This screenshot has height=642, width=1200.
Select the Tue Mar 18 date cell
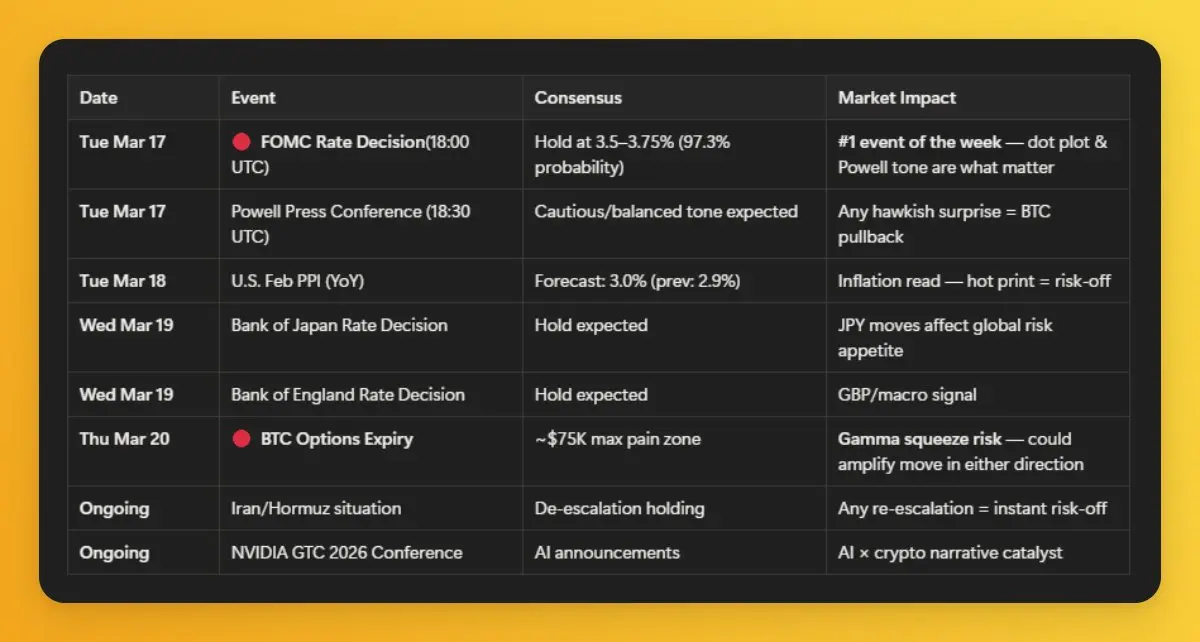click(x=122, y=281)
